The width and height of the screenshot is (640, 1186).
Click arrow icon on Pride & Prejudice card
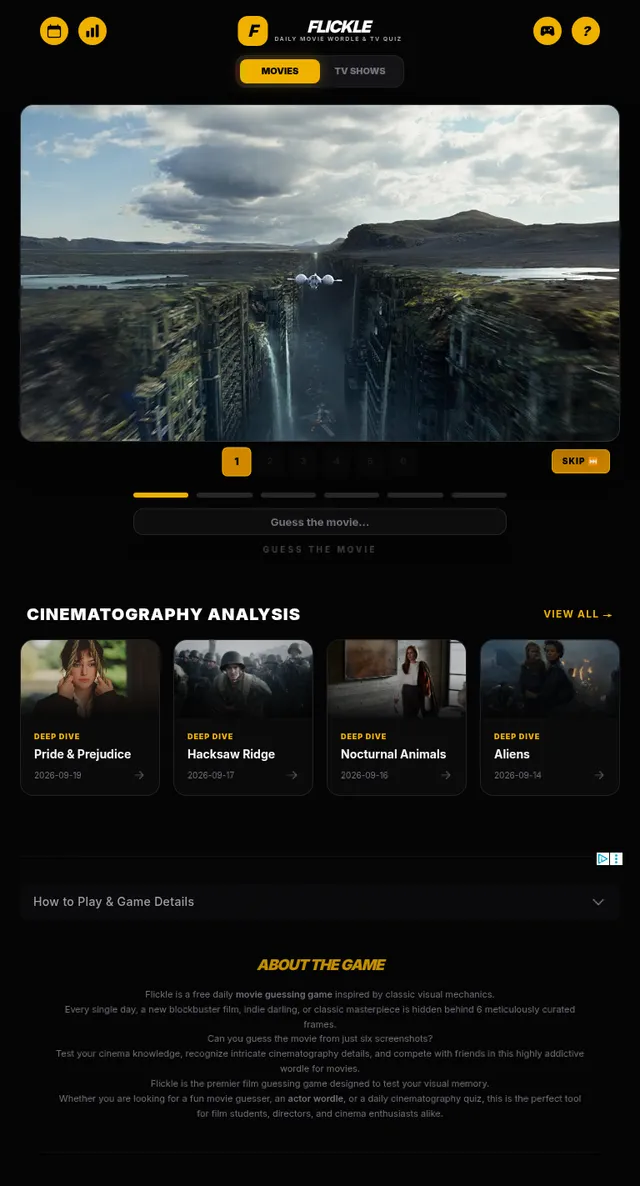pyautogui.click(x=139, y=775)
